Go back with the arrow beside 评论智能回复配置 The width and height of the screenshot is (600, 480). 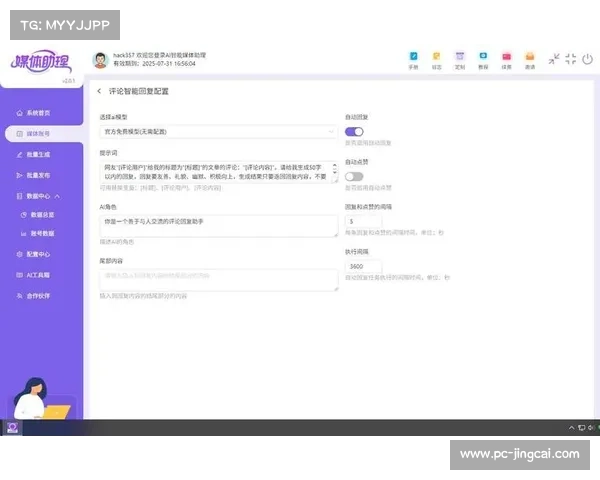99,91
